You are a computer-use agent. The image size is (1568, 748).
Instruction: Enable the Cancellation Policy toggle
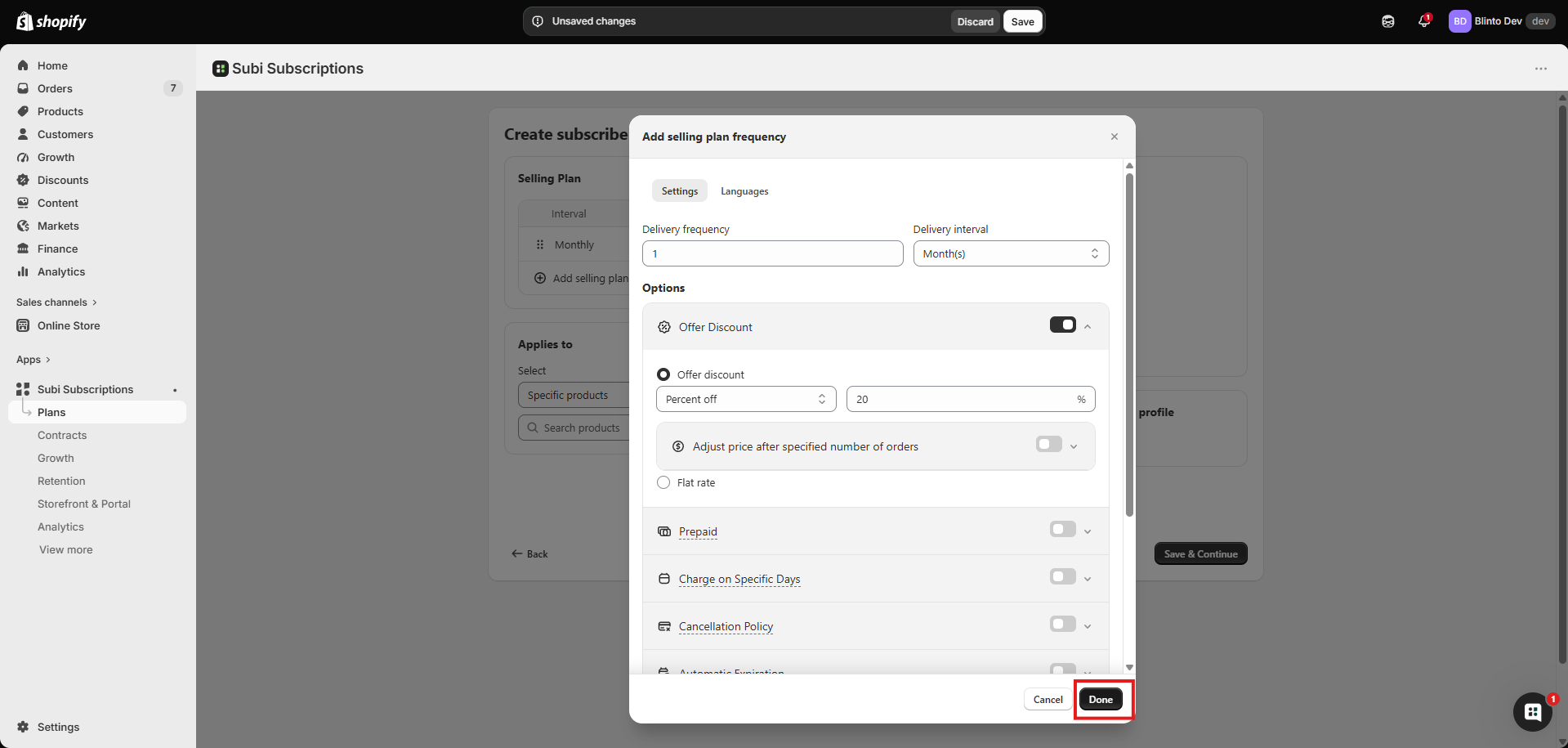[1063, 624]
